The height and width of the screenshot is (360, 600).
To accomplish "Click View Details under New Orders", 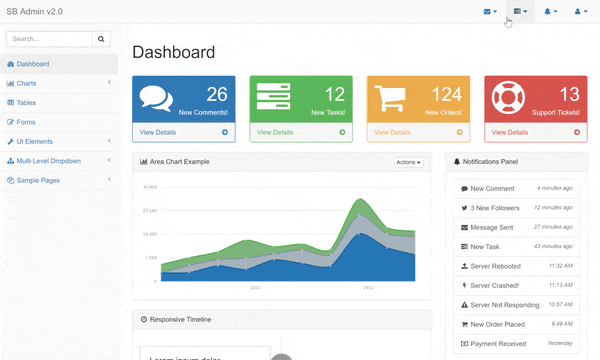I will pos(392,132).
